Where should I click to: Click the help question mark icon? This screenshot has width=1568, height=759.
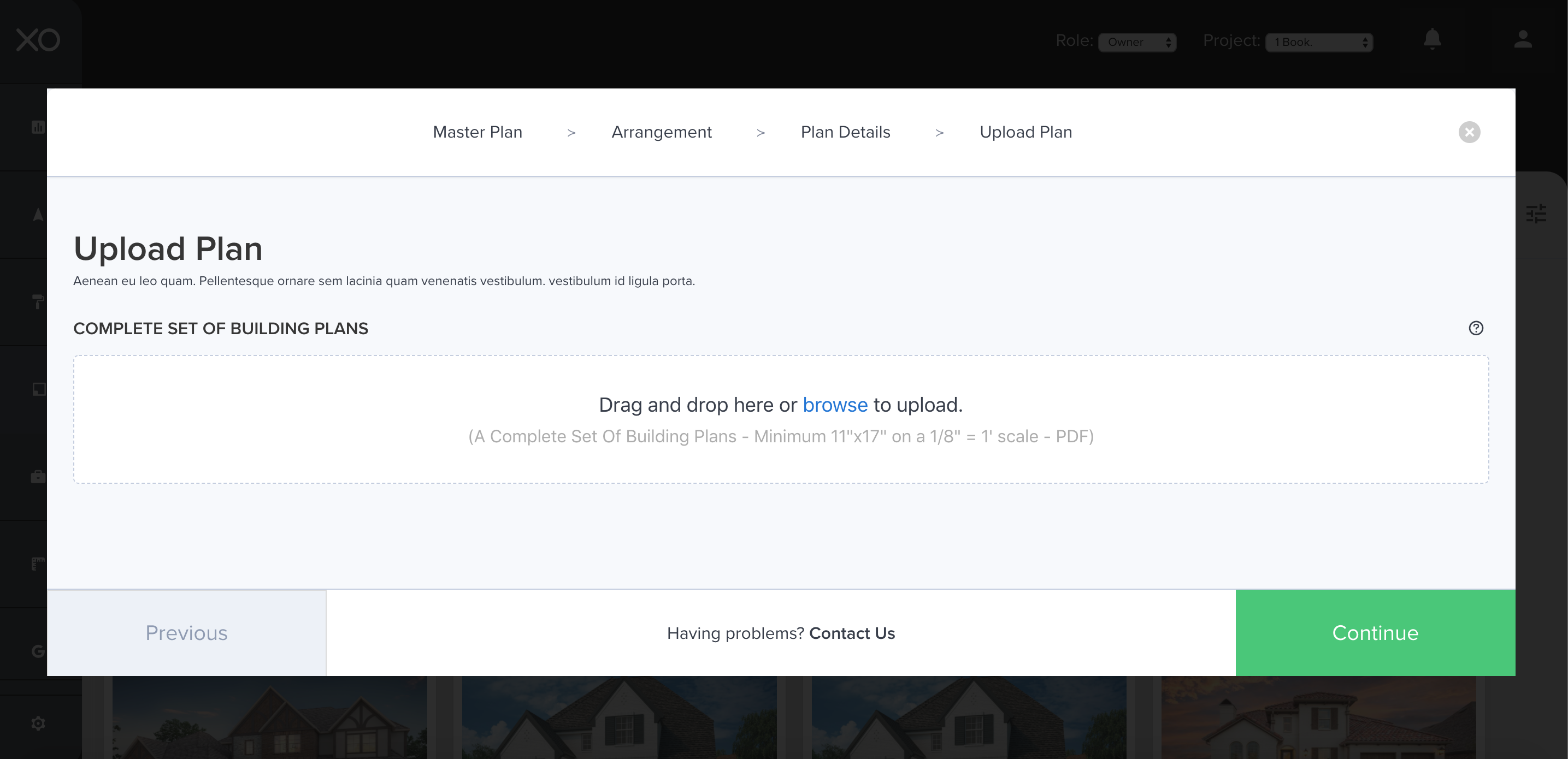[1476, 328]
